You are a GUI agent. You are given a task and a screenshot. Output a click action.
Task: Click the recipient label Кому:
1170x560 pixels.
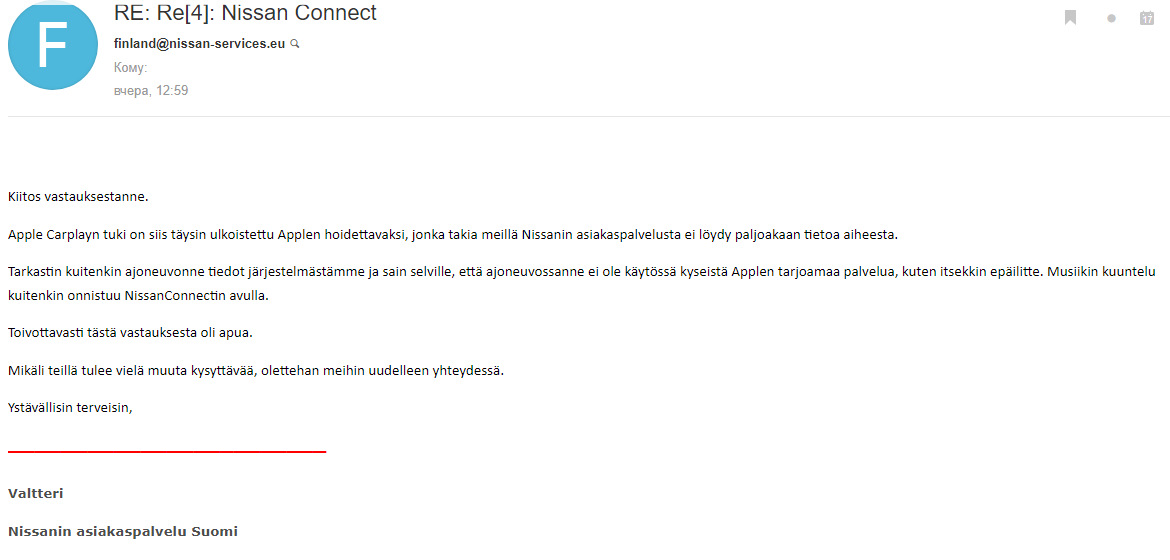pyautogui.click(x=131, y=68)
